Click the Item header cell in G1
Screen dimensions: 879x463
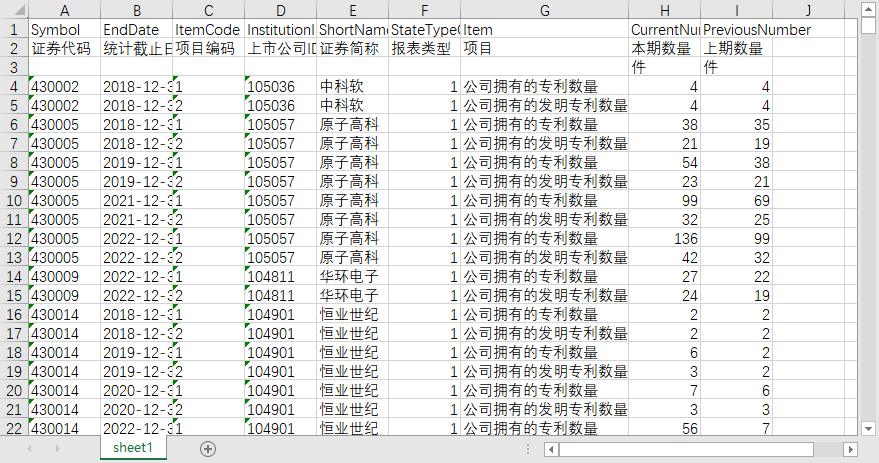coord(544,29)
